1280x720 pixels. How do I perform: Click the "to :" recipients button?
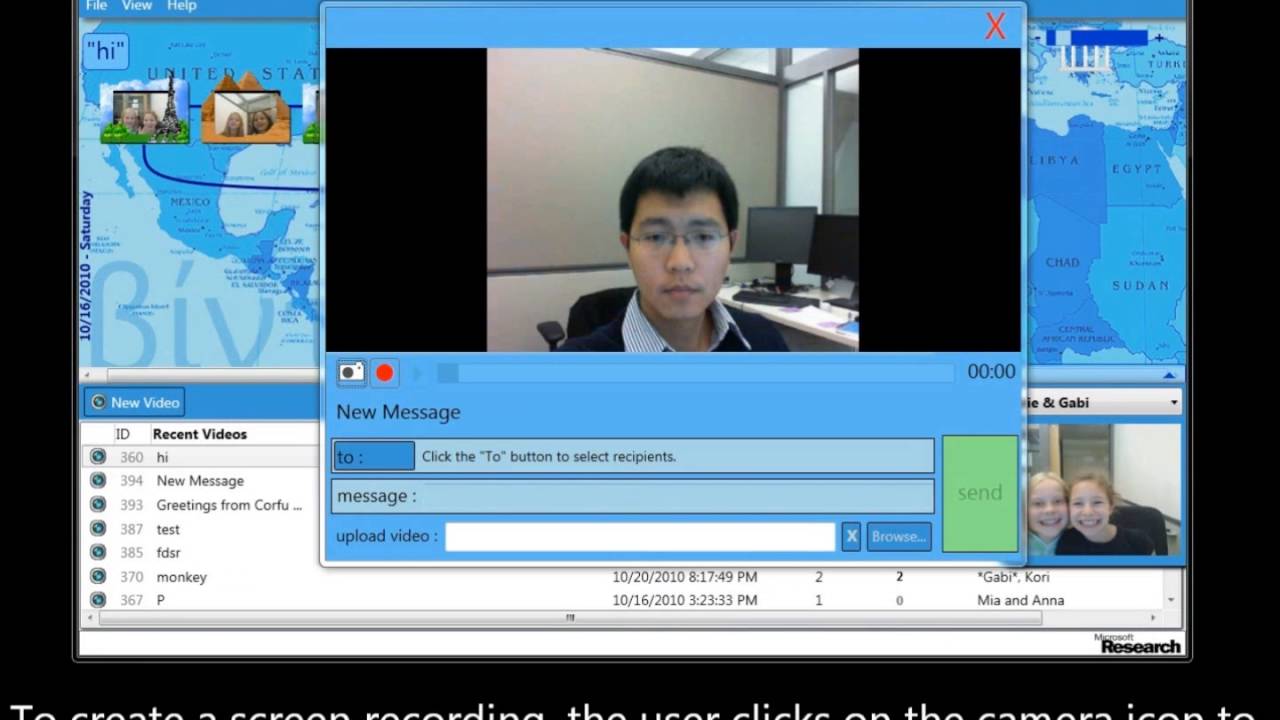(x=373, y=456)
